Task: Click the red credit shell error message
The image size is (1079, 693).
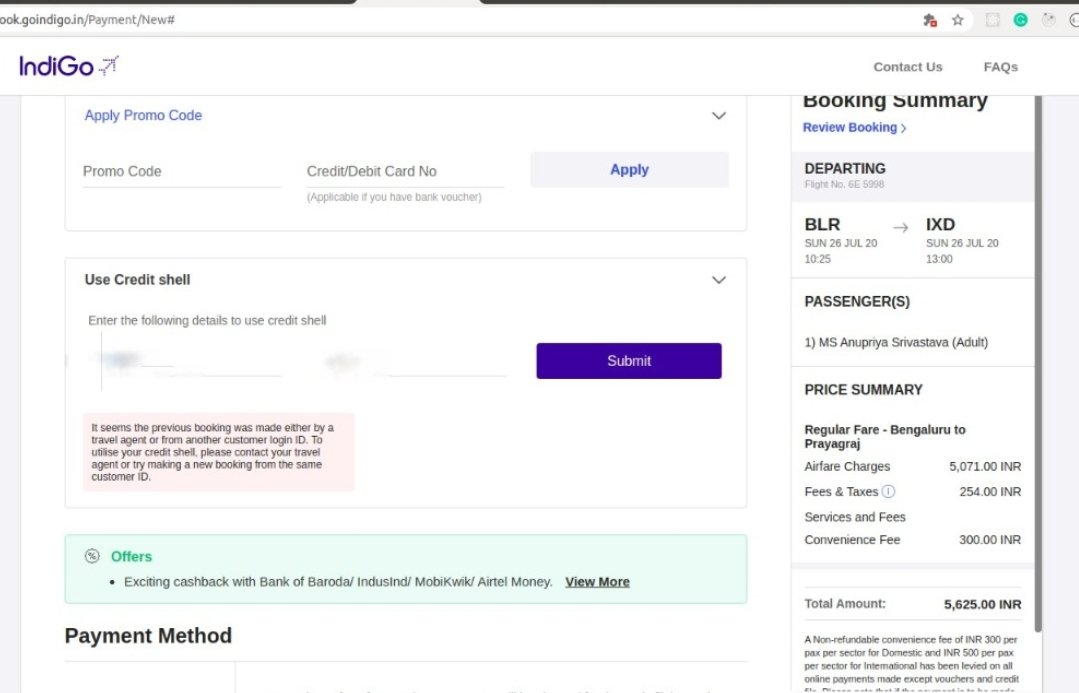Action: (x=219, y=452)
